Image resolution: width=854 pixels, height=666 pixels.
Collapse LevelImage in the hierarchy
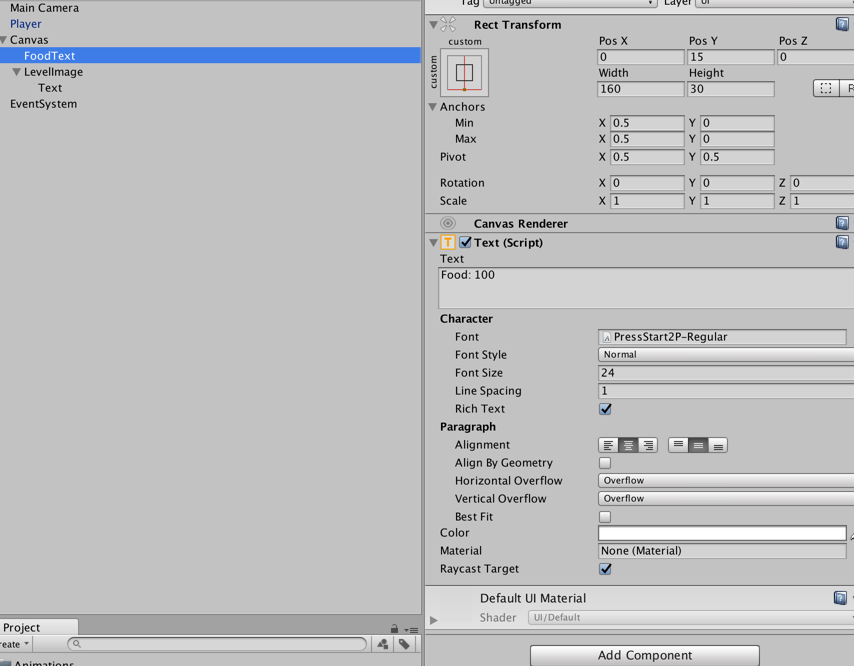pyautogui.click(x=17, y=72)
